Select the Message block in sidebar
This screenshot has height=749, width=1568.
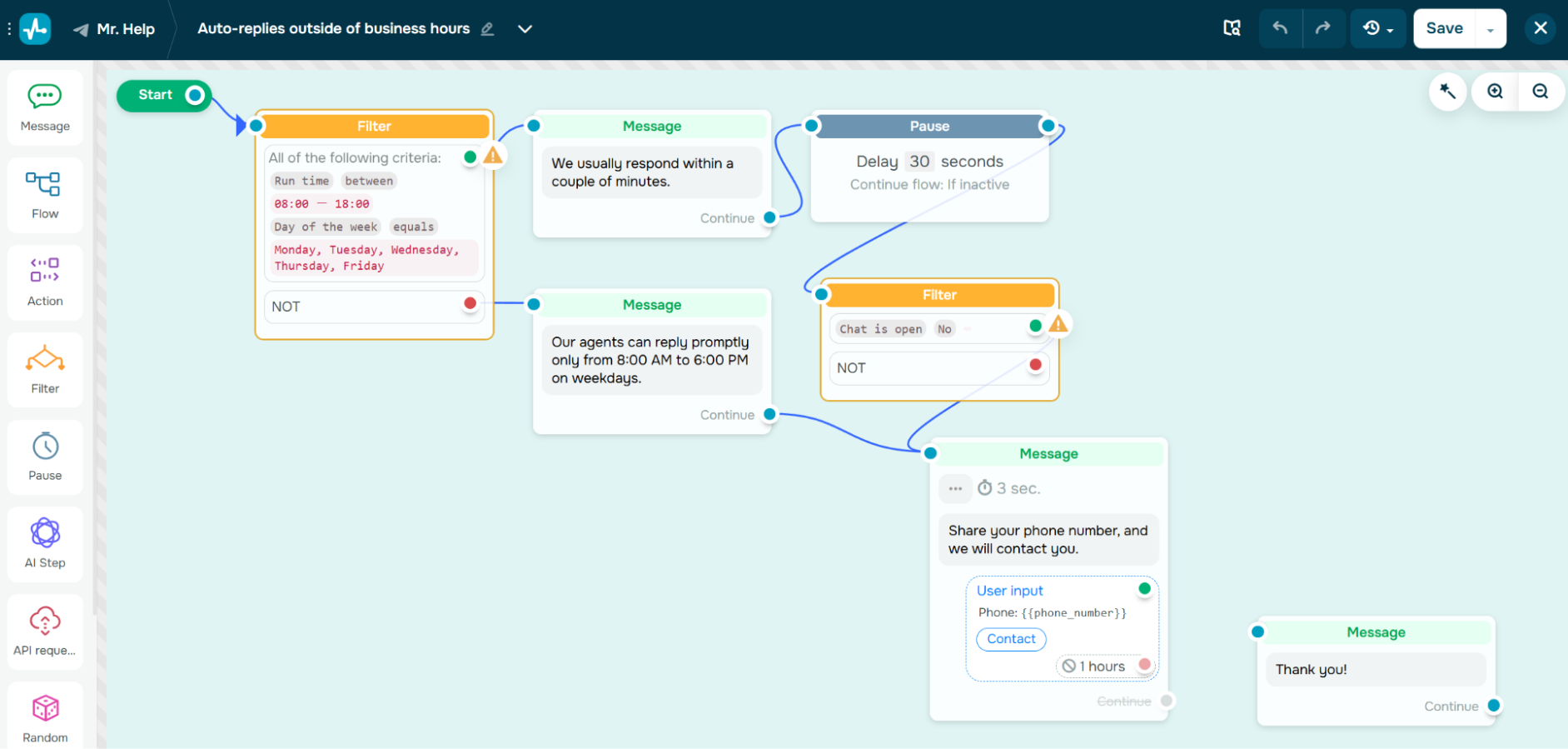click(45, 108)
